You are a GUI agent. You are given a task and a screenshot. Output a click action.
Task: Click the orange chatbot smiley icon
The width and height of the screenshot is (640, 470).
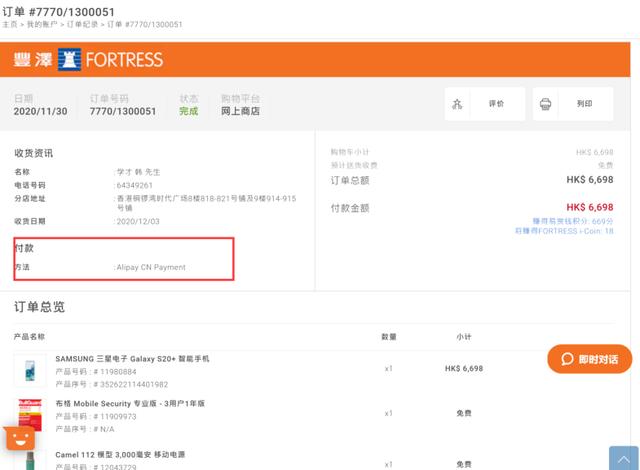pos(19,439)
